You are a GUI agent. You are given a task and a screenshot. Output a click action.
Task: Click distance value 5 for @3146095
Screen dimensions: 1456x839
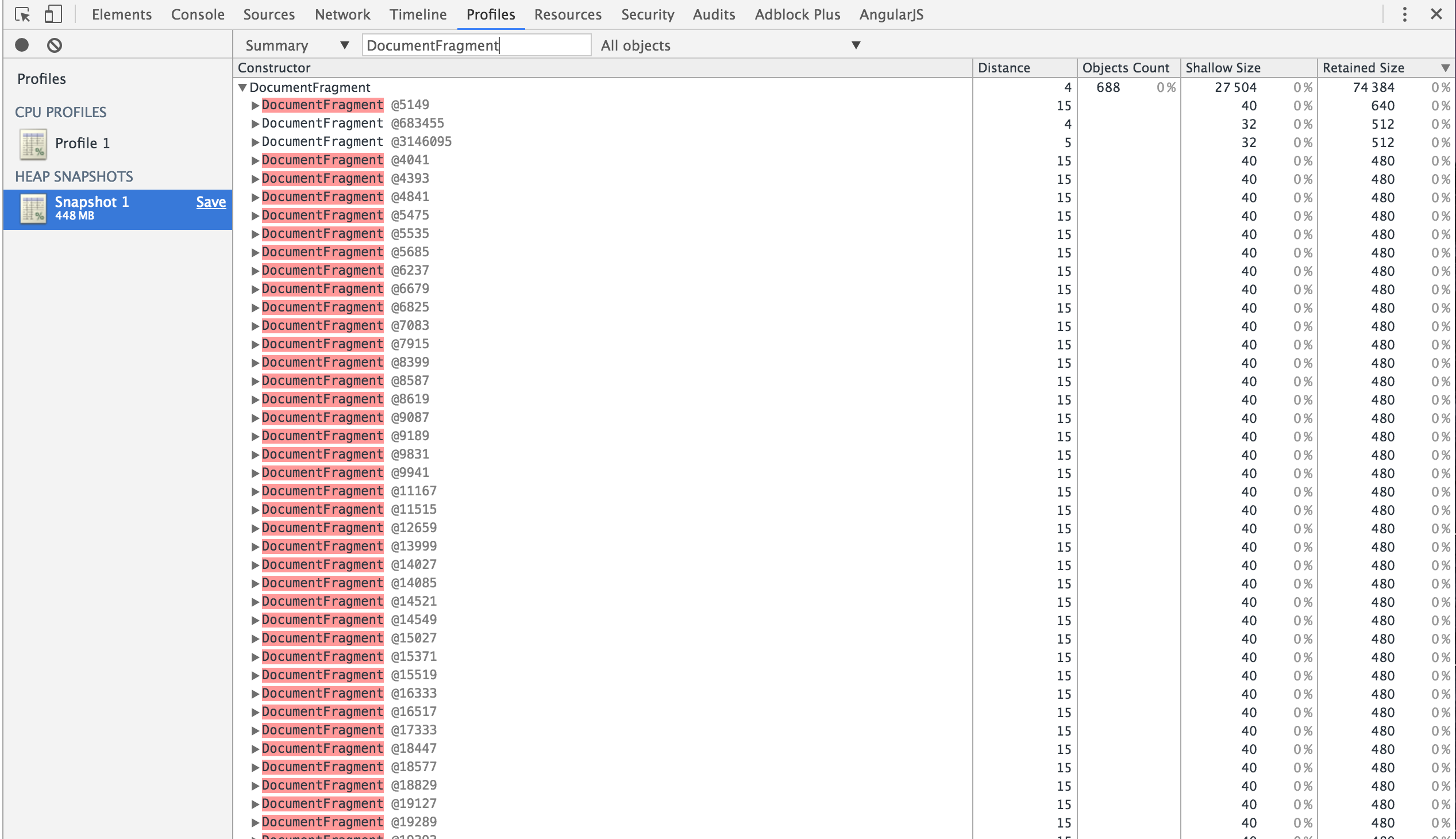tap(1067, 143)
